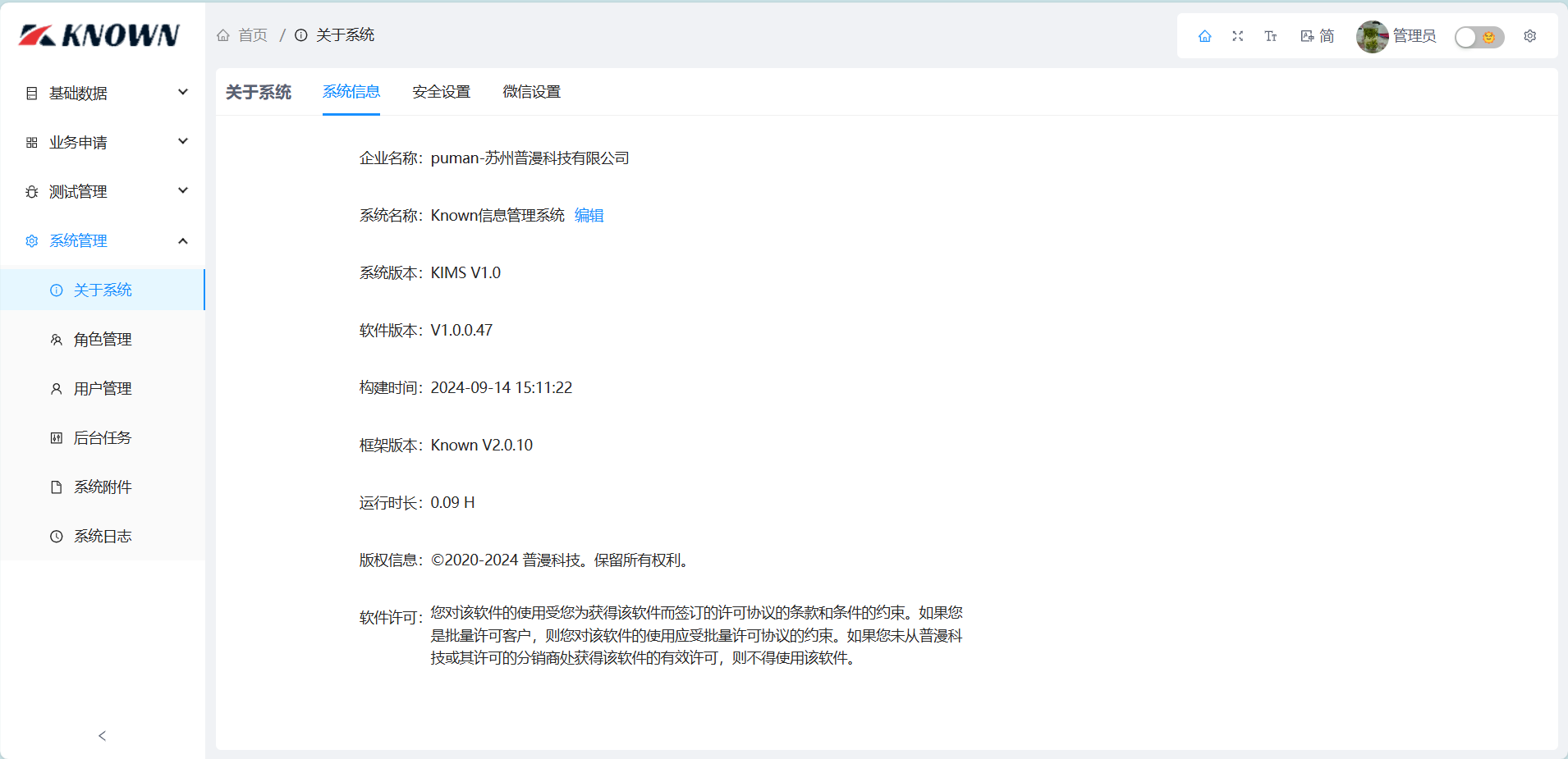This screenshot has height=759, width=1568.
Task: Switch to the 安全设置 tab
Action: coord(442,92)
